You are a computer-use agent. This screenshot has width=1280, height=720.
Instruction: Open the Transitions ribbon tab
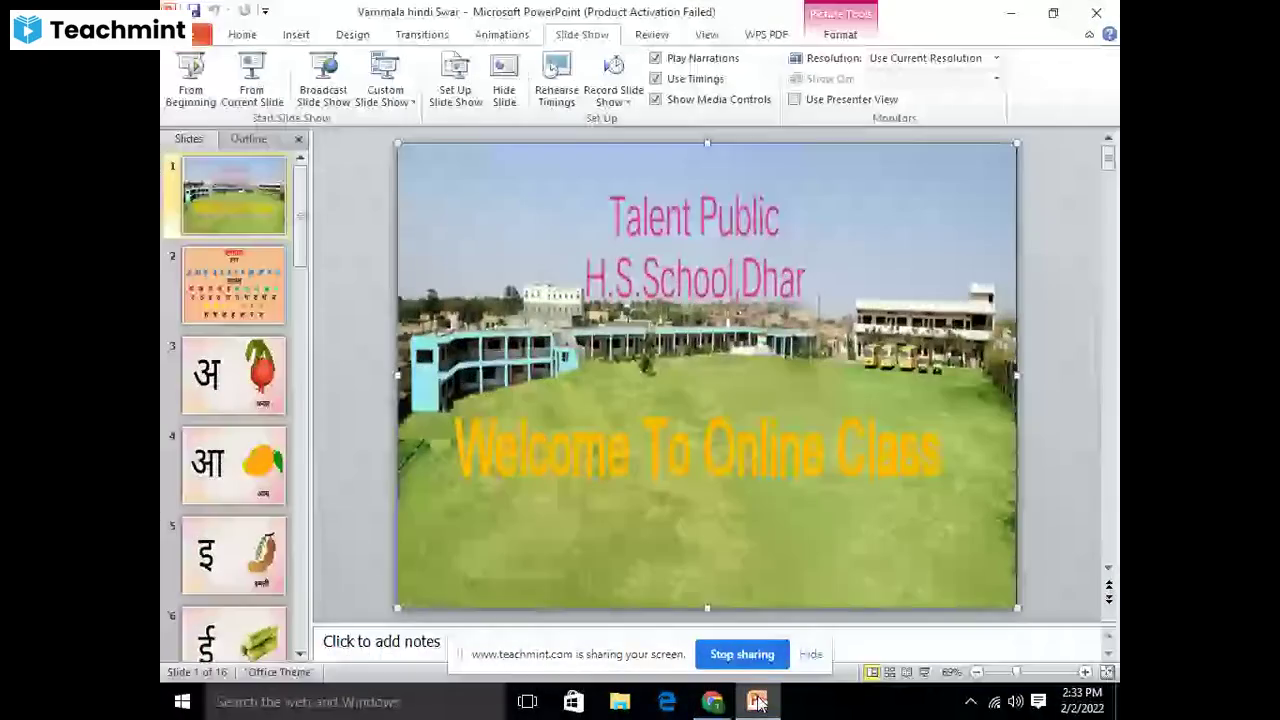(x=422, y=34)
